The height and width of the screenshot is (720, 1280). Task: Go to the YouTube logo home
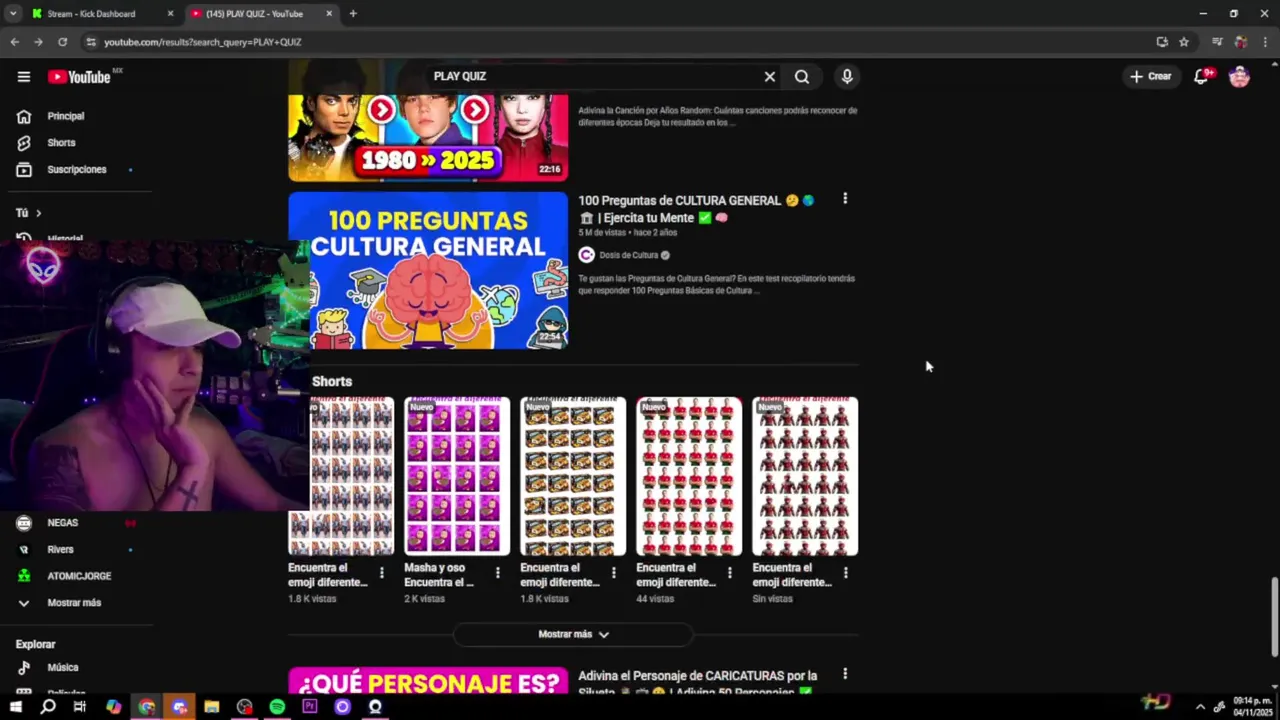[x=80, y=77]
